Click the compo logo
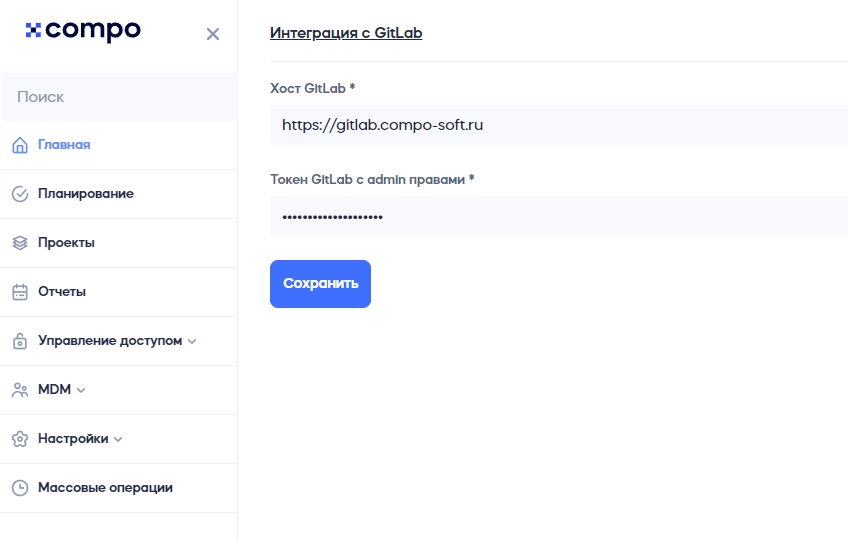The image size is (848, 541). pos(83,31)
